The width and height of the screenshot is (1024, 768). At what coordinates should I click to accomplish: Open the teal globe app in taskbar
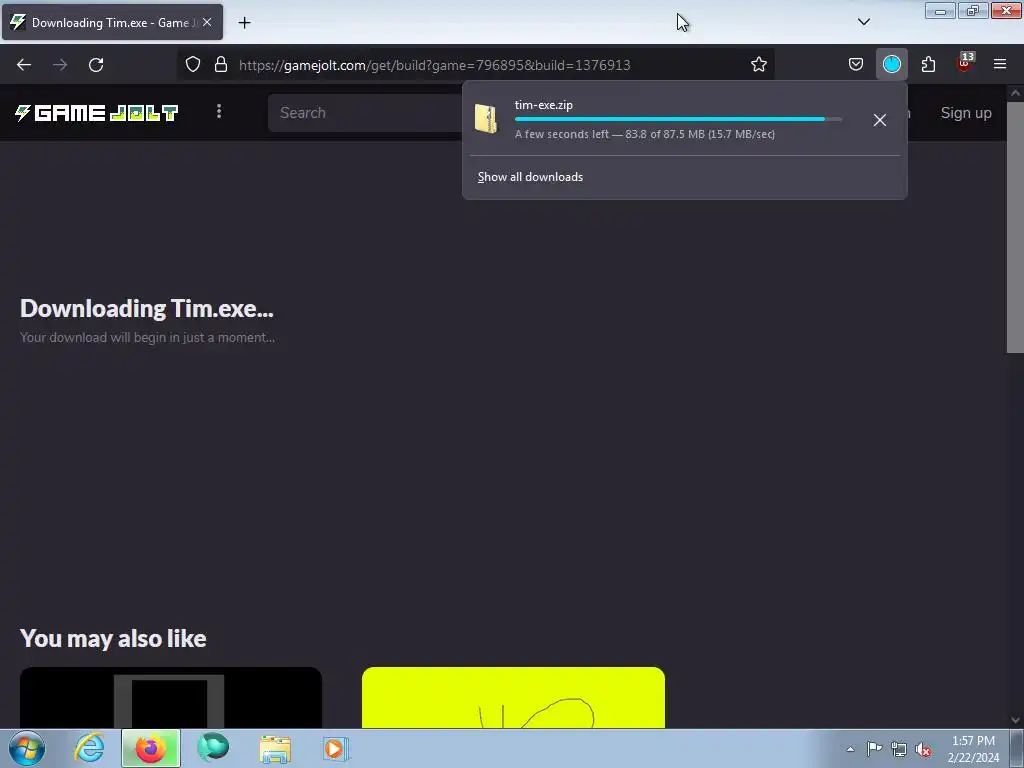(x=214, y=748)
